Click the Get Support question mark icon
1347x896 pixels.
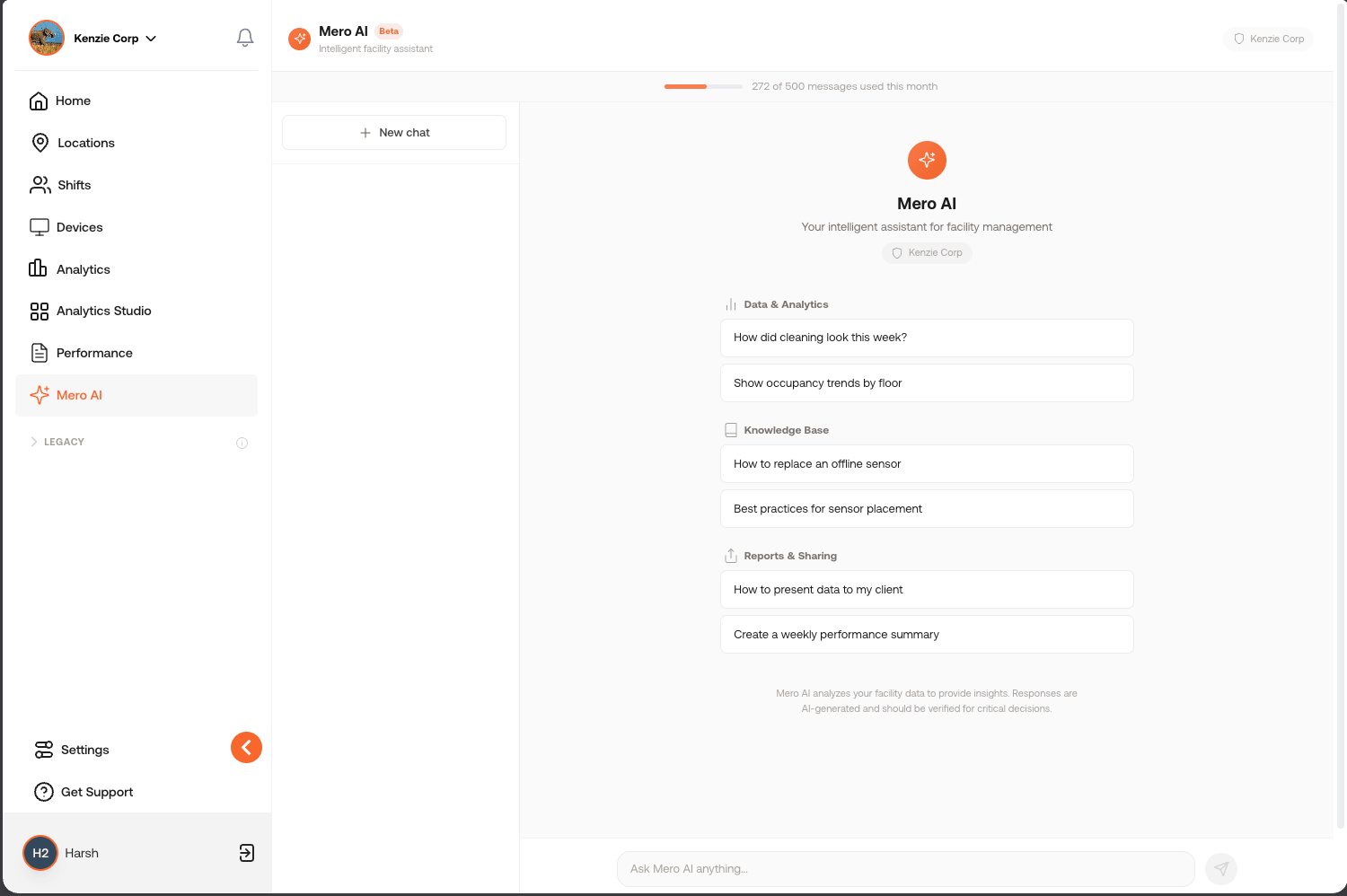coord(44,792)
